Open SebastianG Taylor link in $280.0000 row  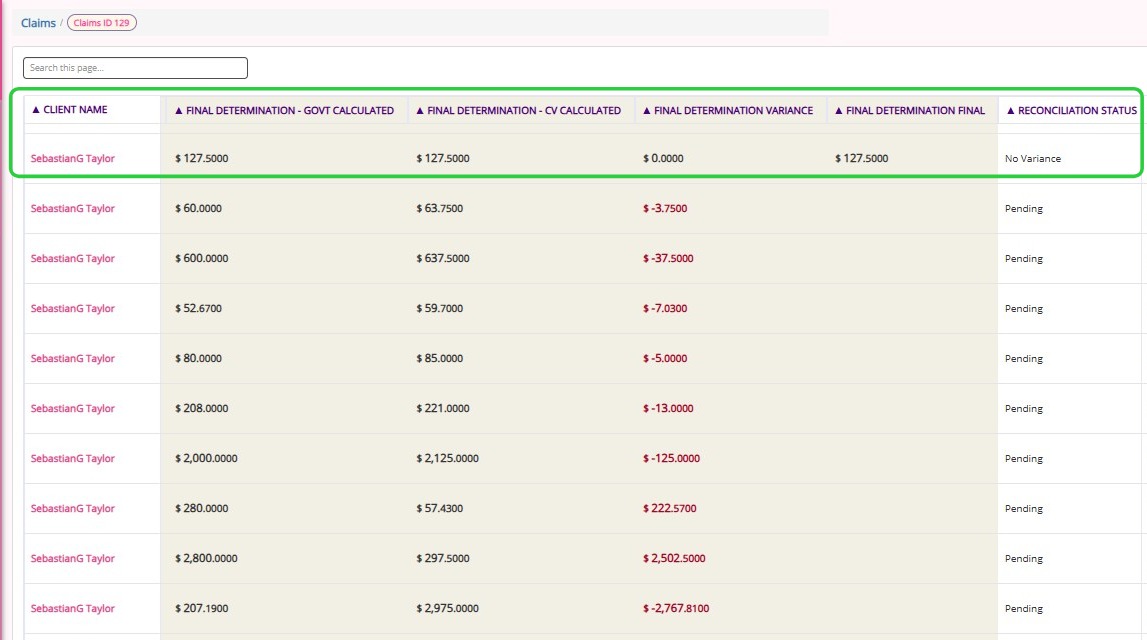click(72, 508)
